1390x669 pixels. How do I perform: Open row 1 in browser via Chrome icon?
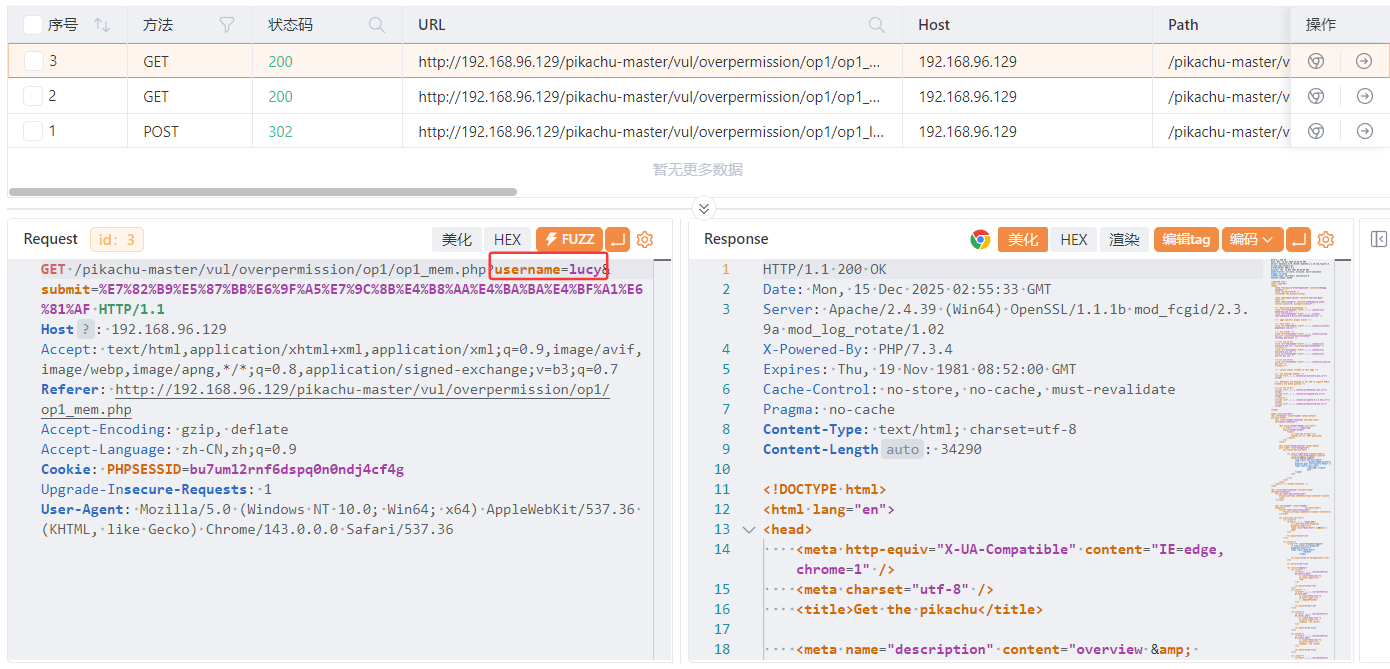[x=1317, y=131]
